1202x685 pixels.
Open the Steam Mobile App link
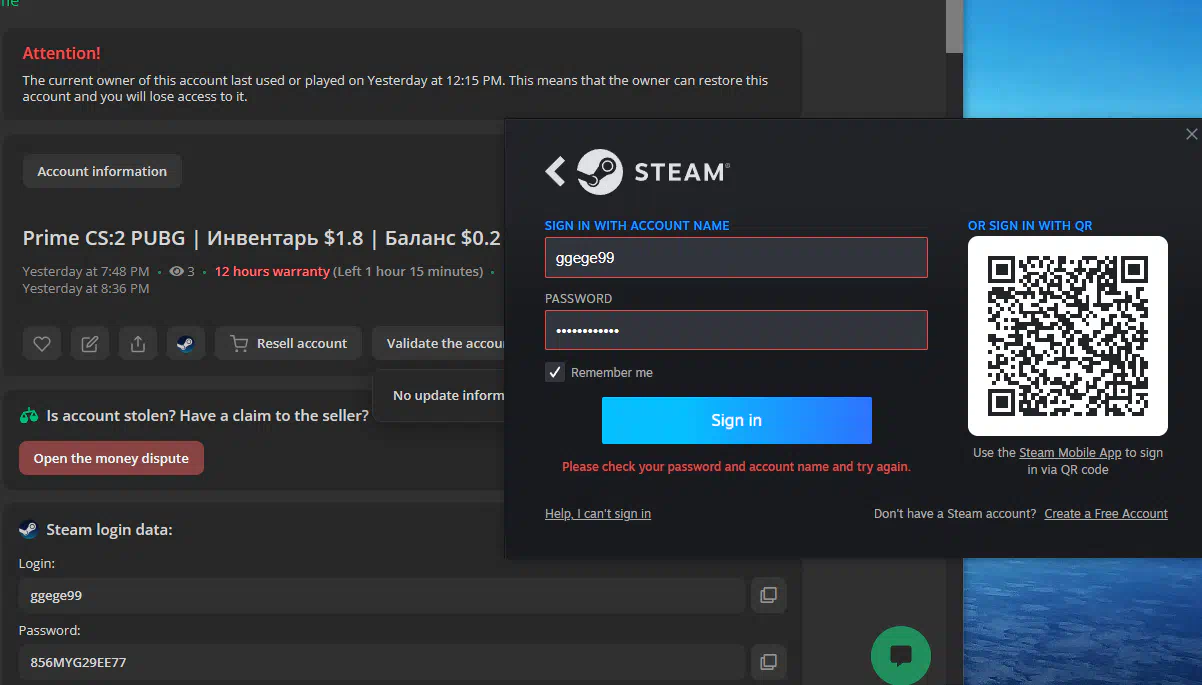tap(1070, 453)
